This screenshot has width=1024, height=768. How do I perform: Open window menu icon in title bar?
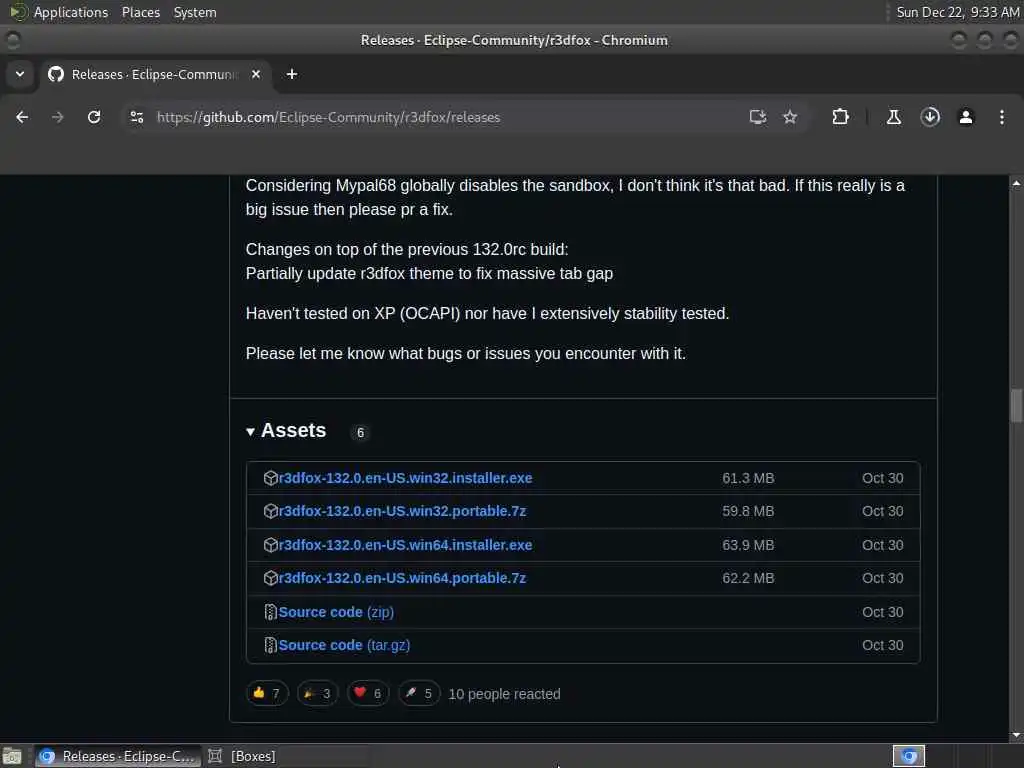[12, 40]
